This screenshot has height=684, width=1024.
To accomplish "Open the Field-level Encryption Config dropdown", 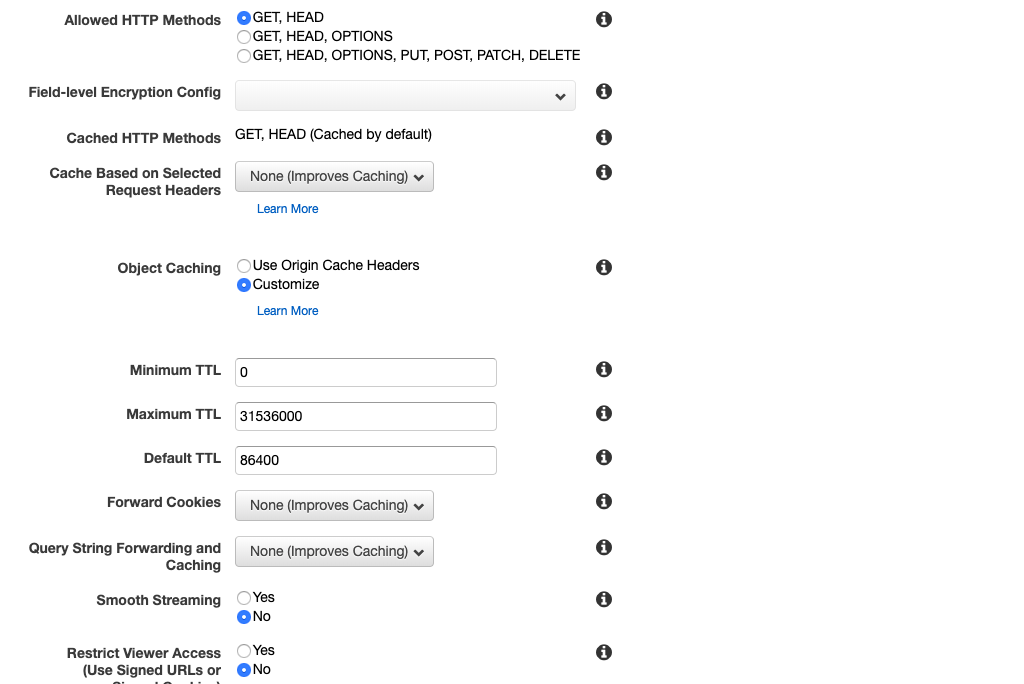I will tap(405, 96).
